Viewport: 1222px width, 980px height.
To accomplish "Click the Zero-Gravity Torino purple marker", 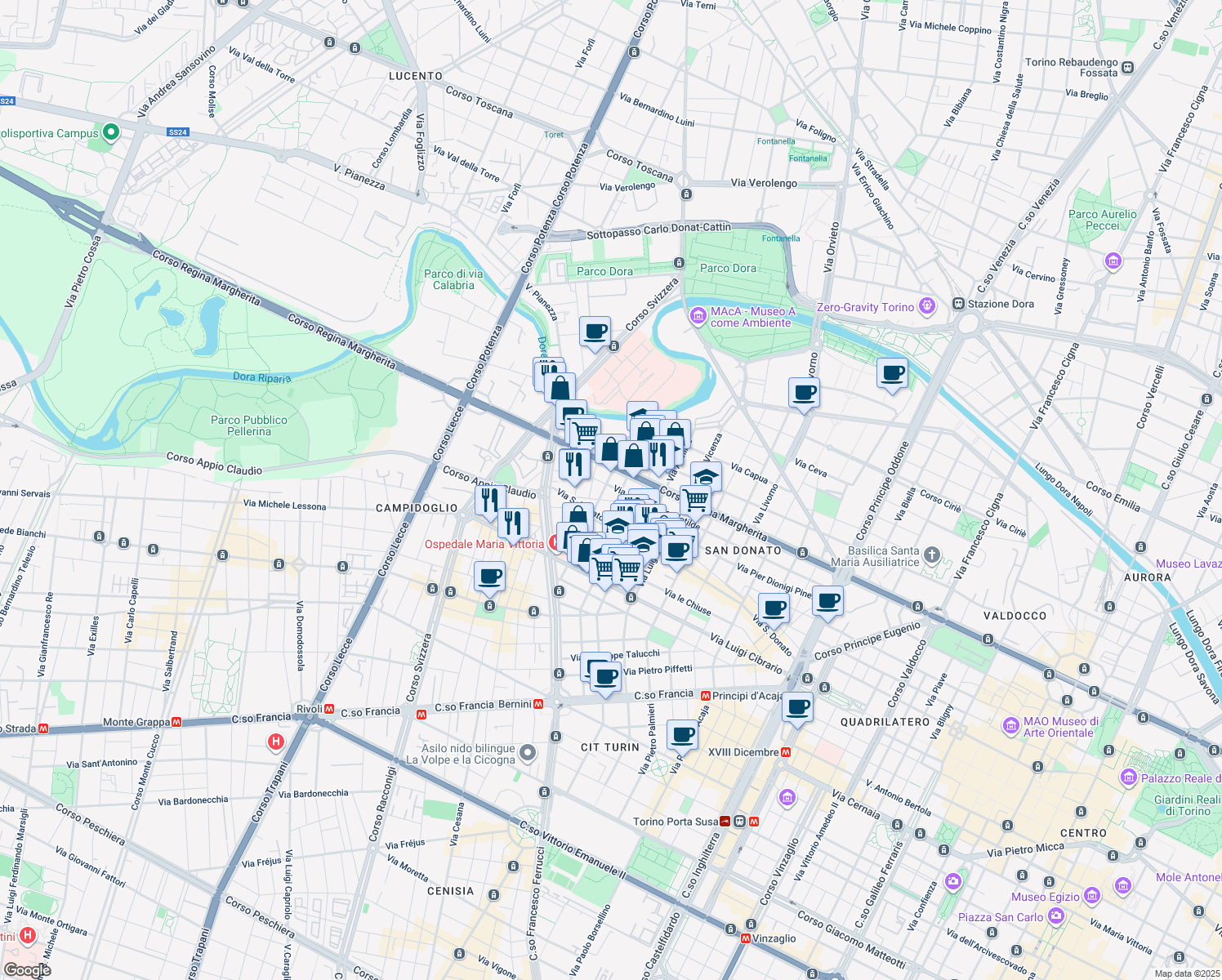I will [x=926, y=306].
